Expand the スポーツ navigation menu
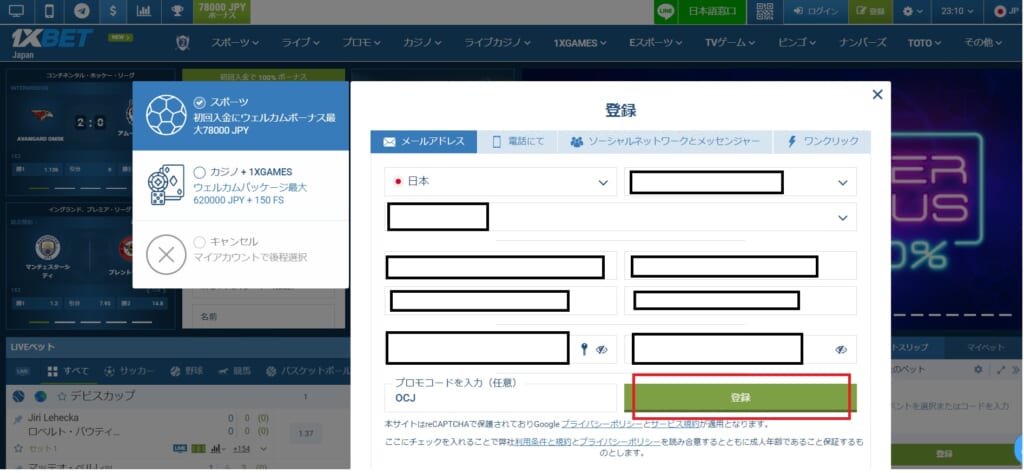This screenshot has width=1024, height=473. 234,42
